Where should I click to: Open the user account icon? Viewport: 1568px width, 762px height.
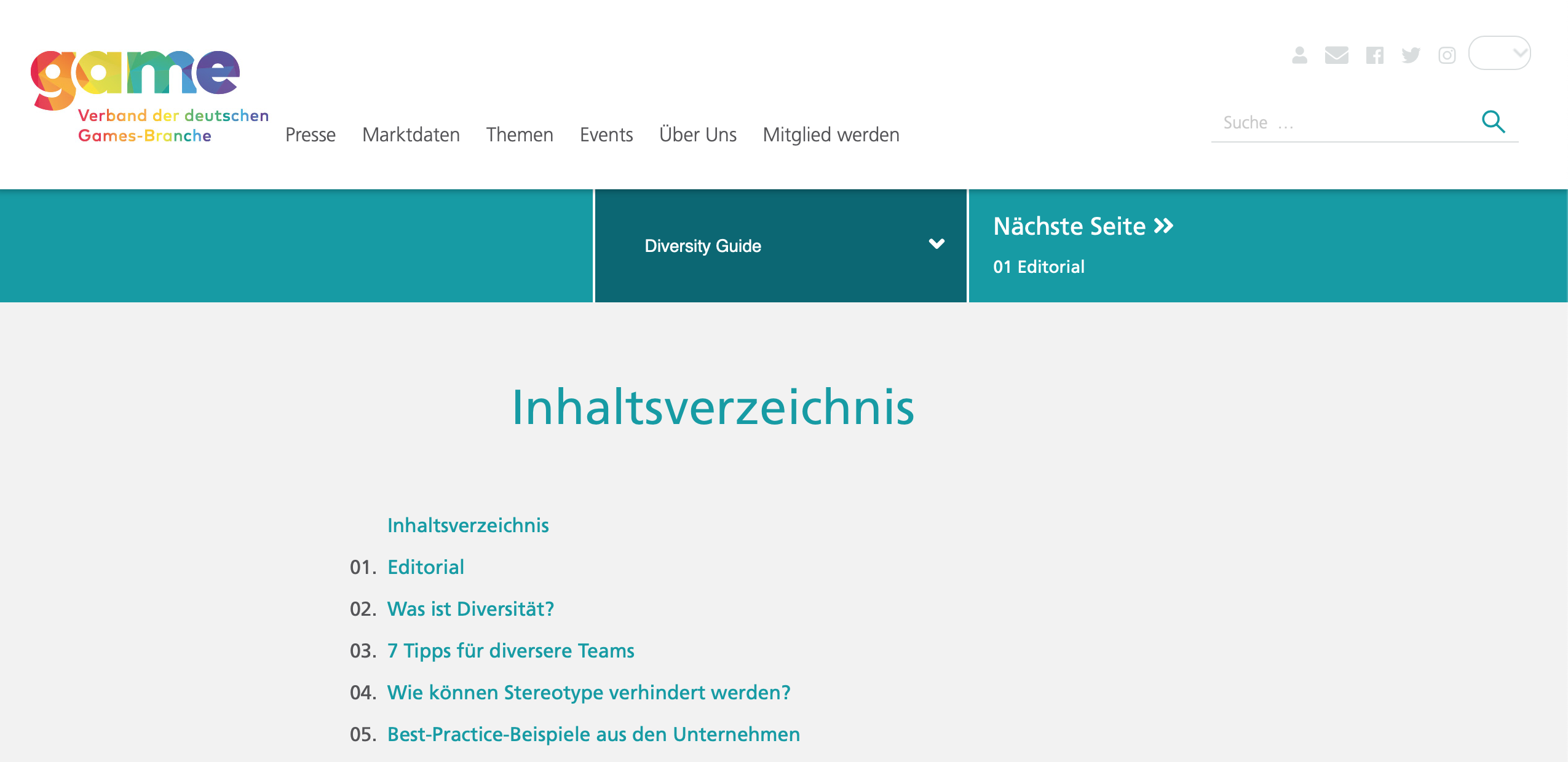point(1299,55)
